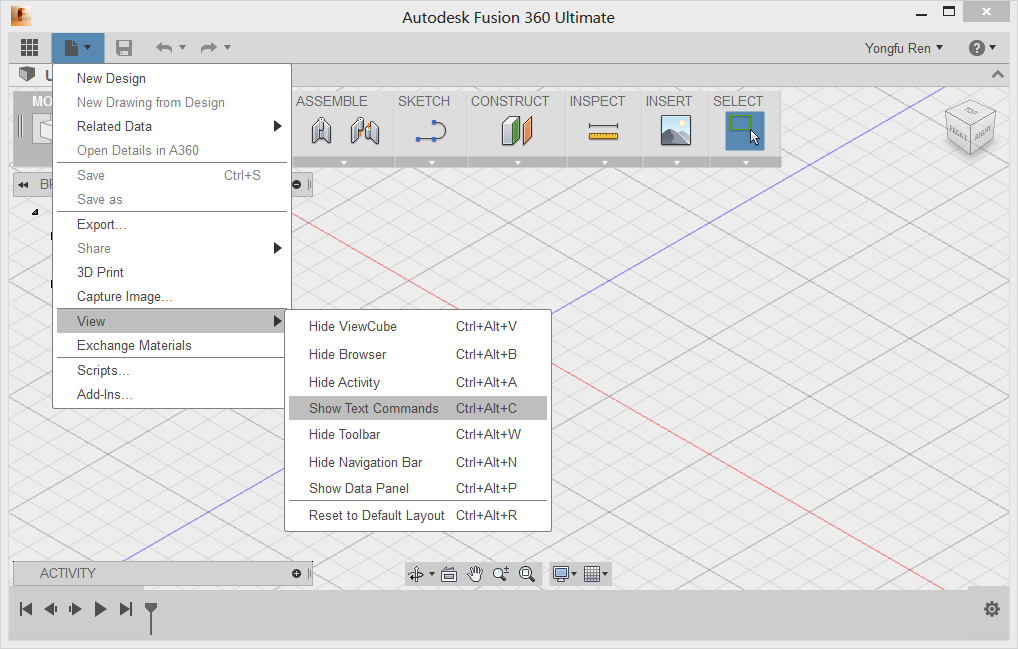This screenshot has width=1018, height=649.
Task: Toggle Hide Browser in View submenu
Action: [x=418, y=354]
